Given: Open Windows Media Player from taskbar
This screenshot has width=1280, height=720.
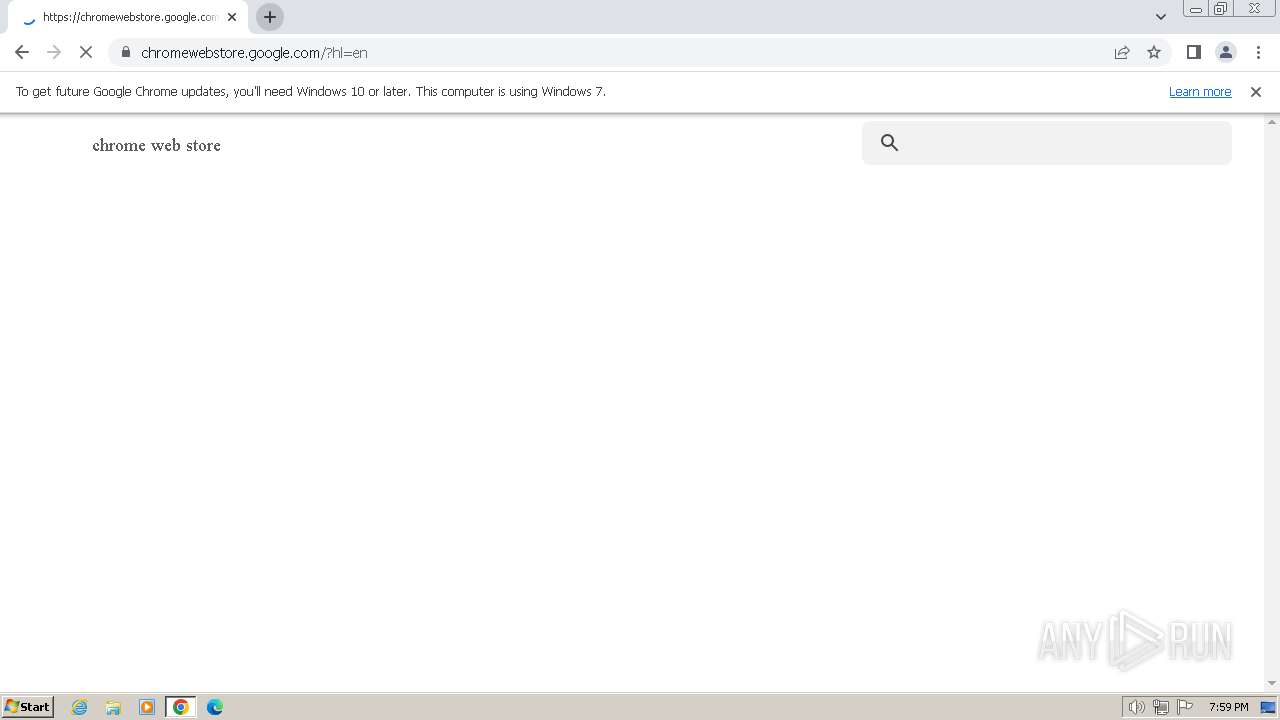Looking at the screenshot, I should 147,707.
